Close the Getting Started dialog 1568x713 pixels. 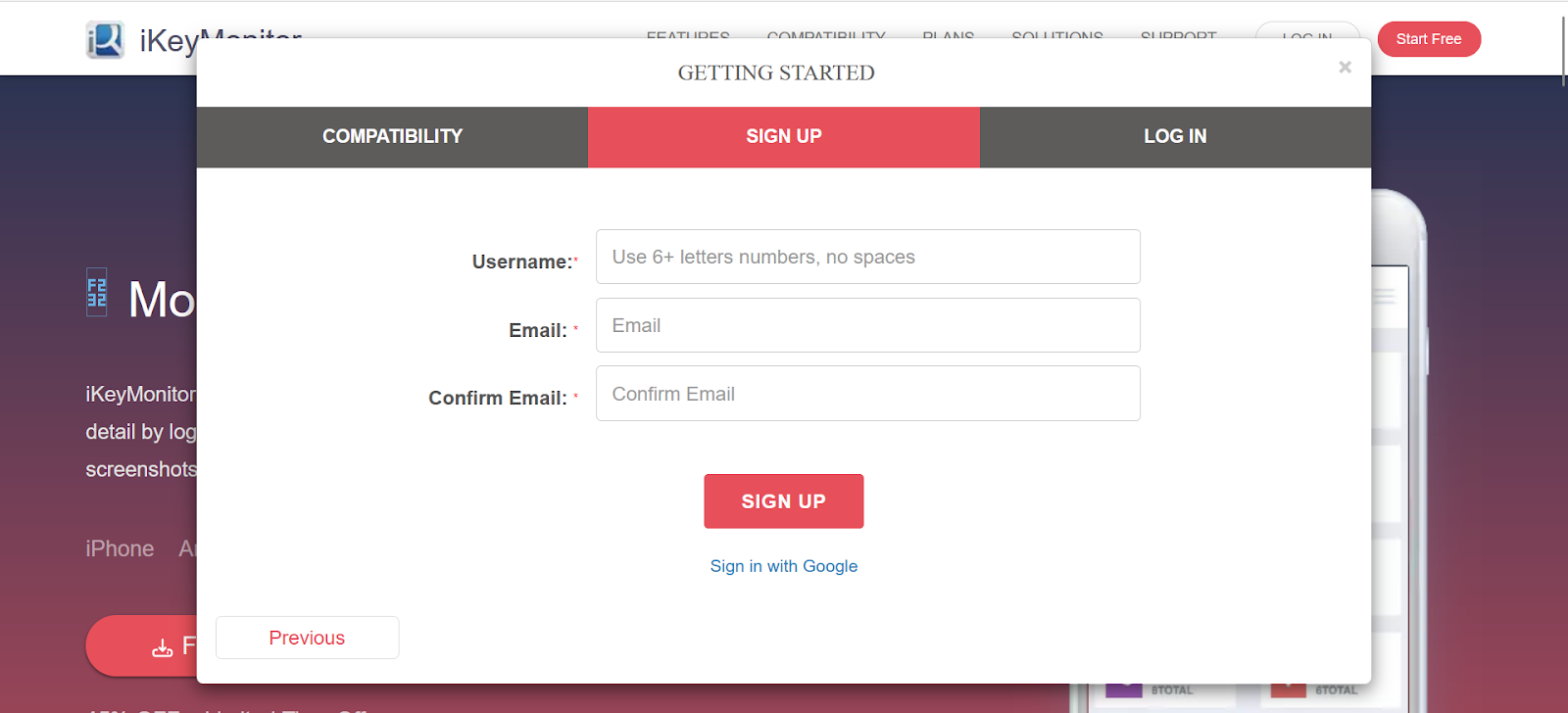[1345, 67]
